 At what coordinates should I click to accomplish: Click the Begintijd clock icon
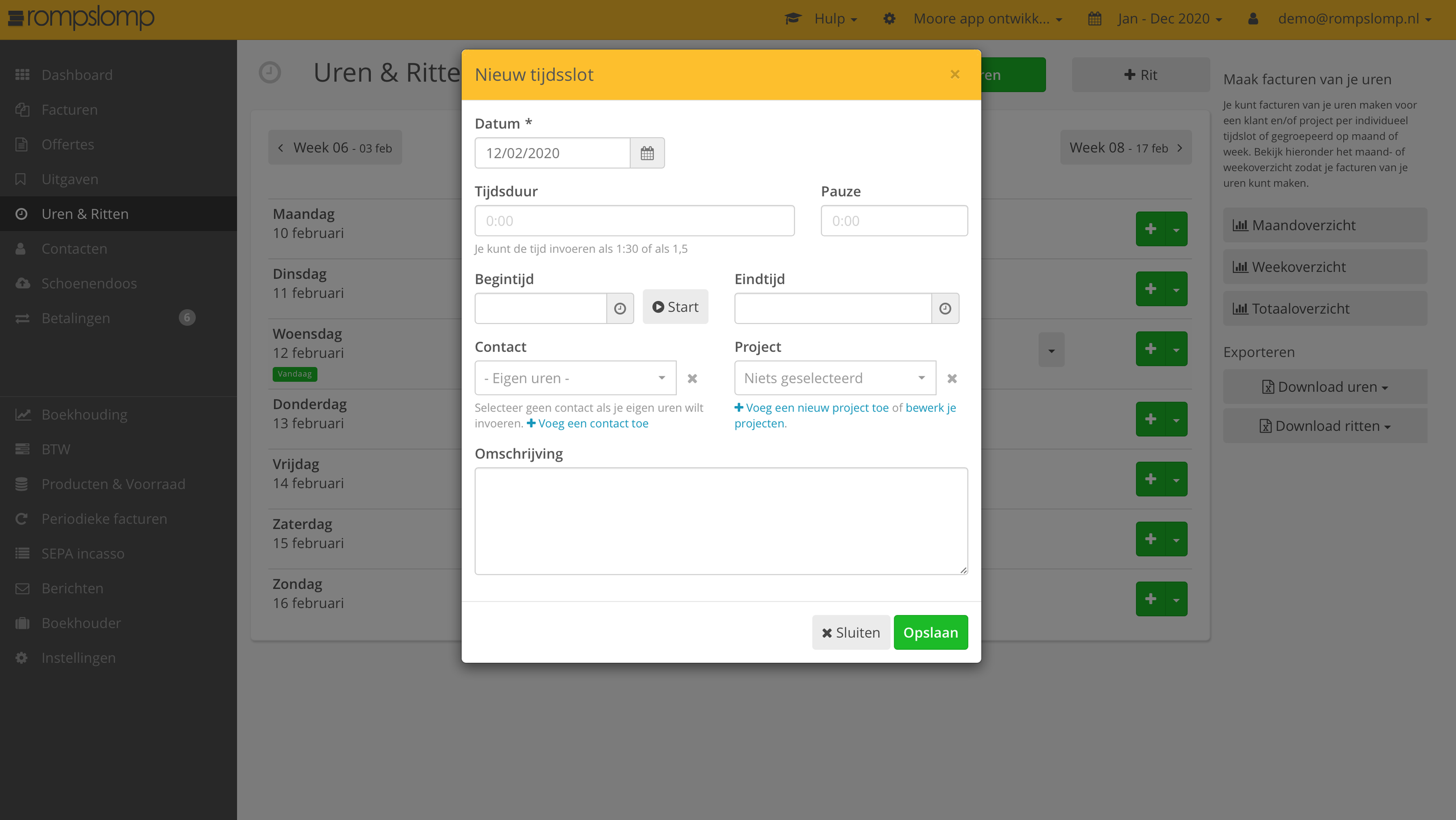click(620, 308)
